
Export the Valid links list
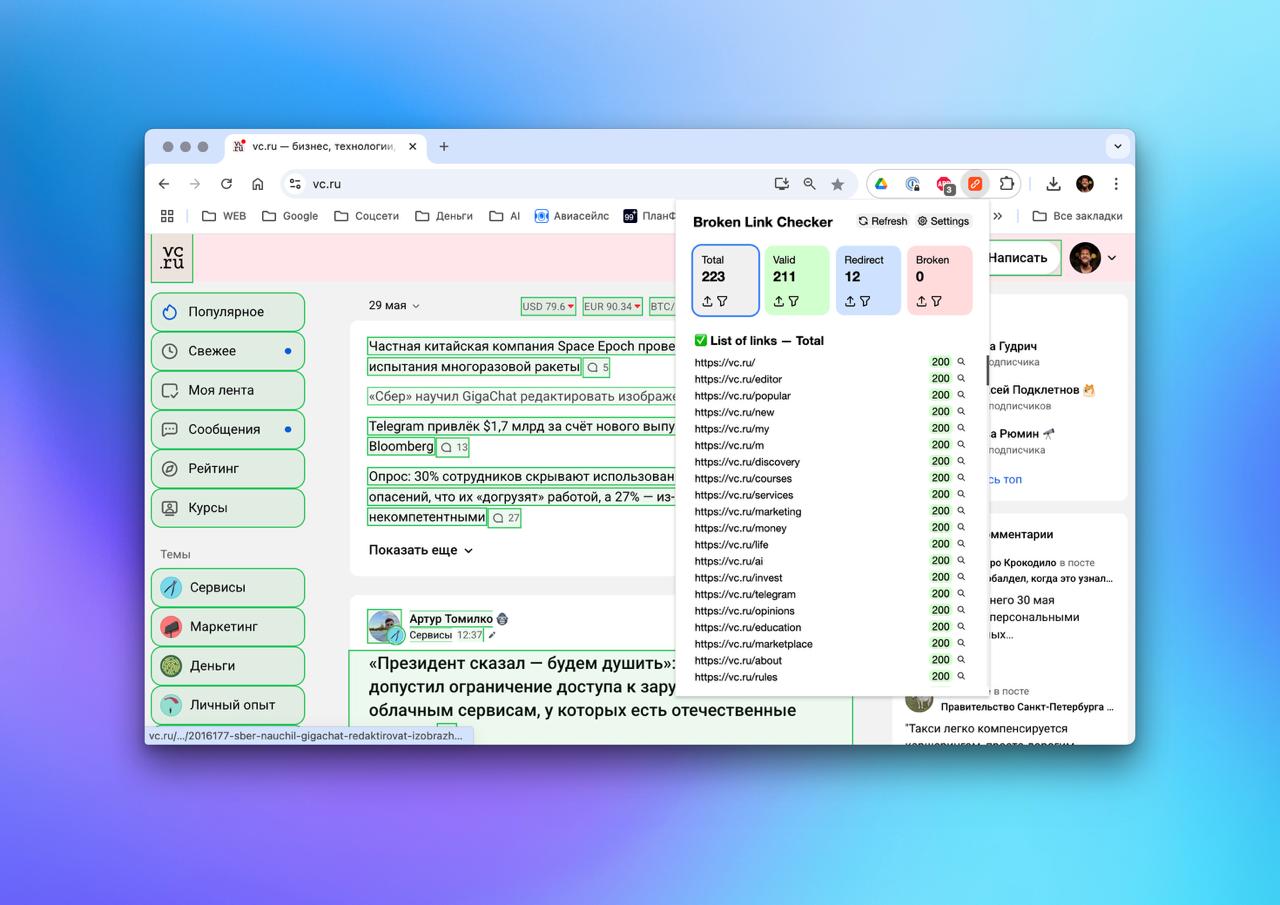[x=779, y=301]
